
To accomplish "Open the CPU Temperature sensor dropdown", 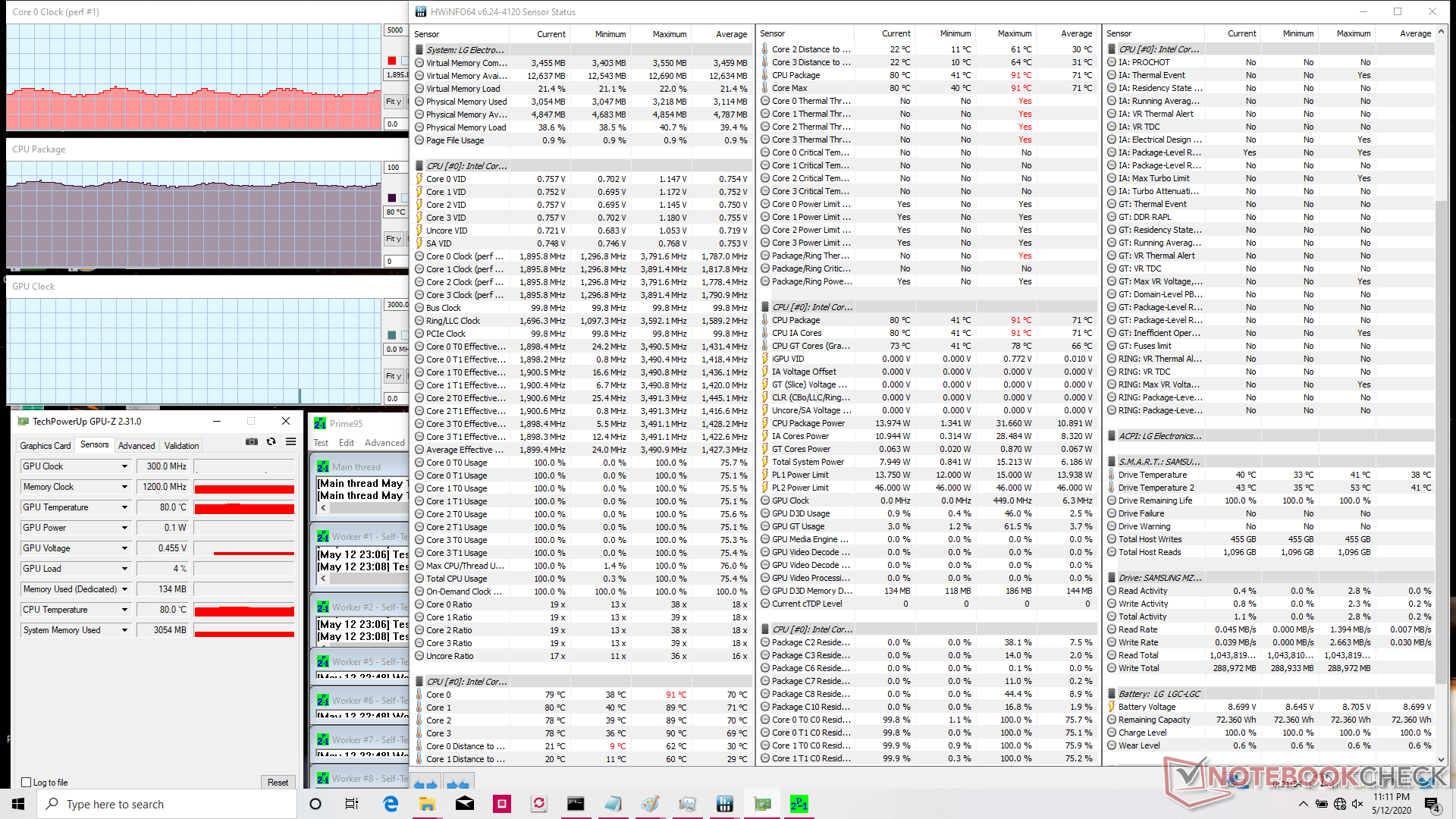I will pyautogui.click(x=124, y=610).
